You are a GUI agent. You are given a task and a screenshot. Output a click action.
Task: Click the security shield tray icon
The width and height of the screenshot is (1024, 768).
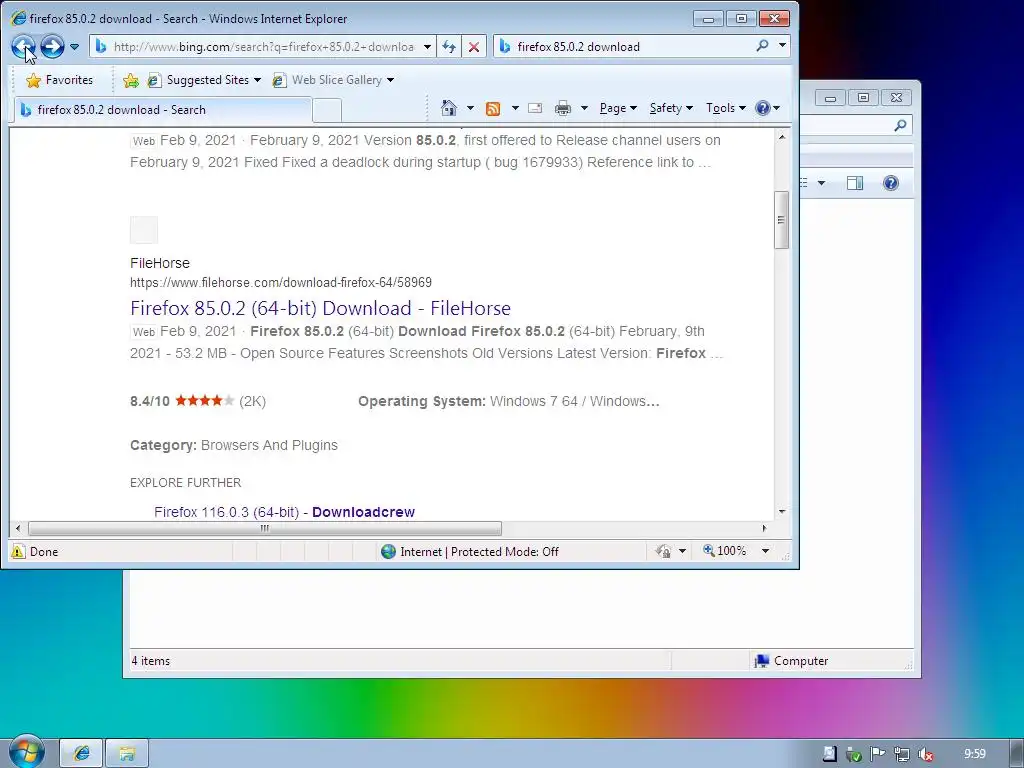(x=853, y=754)
